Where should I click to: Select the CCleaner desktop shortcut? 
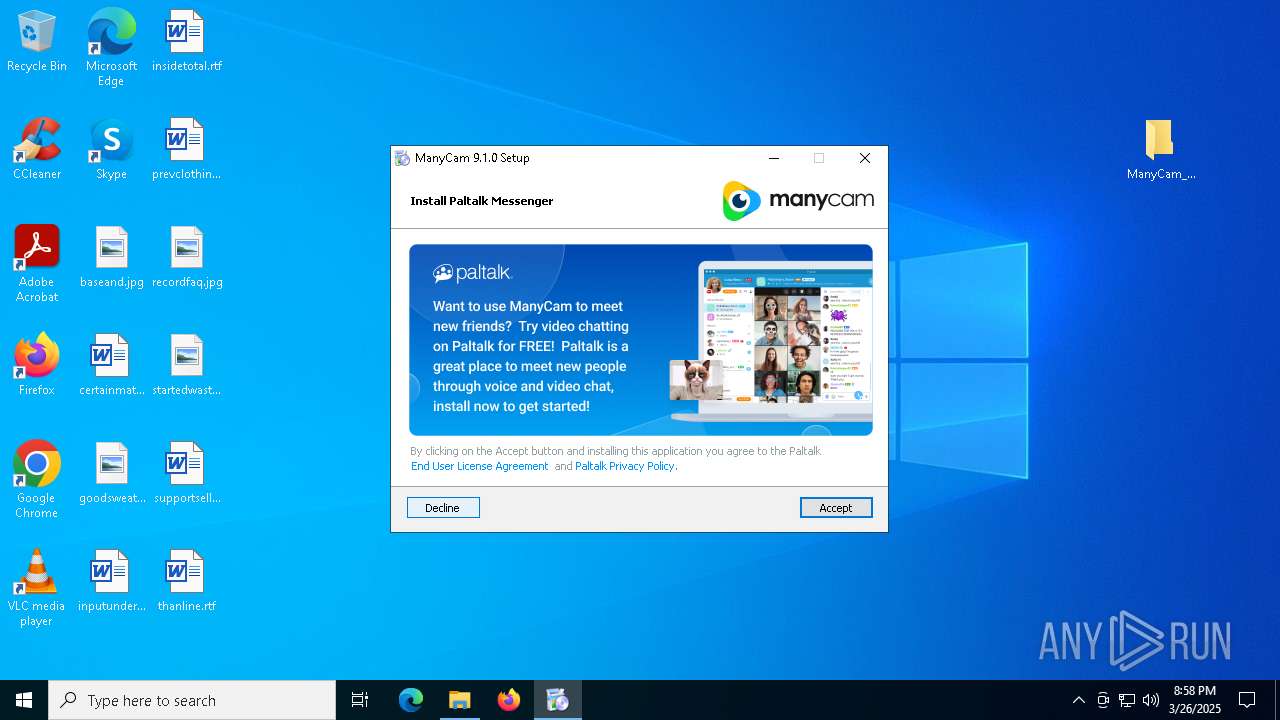click(37, 150)
